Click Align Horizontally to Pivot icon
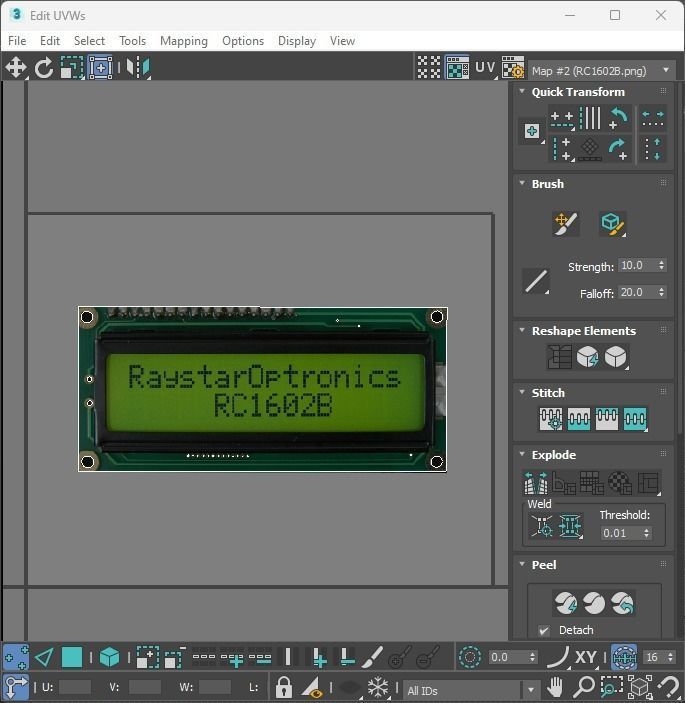685x703 pixels. (x=562, y=118)
